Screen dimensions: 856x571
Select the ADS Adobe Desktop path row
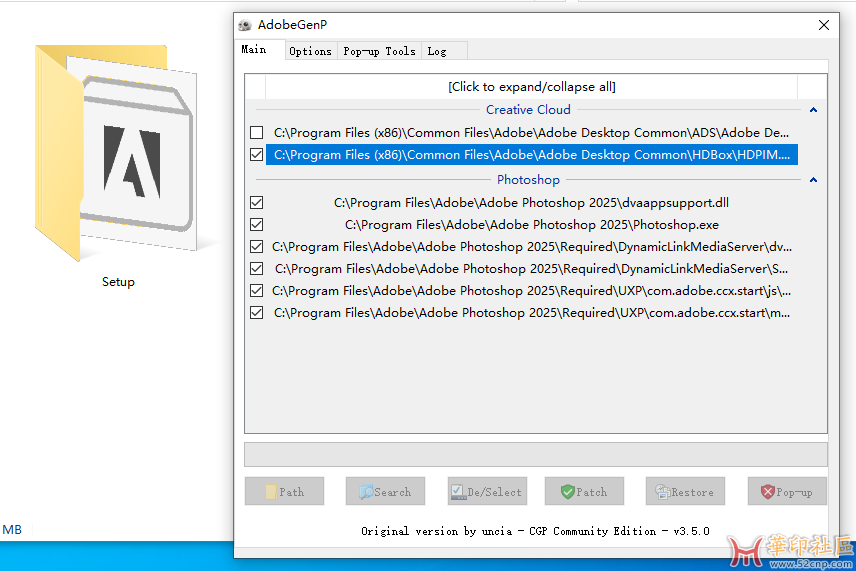click(532, 133)
